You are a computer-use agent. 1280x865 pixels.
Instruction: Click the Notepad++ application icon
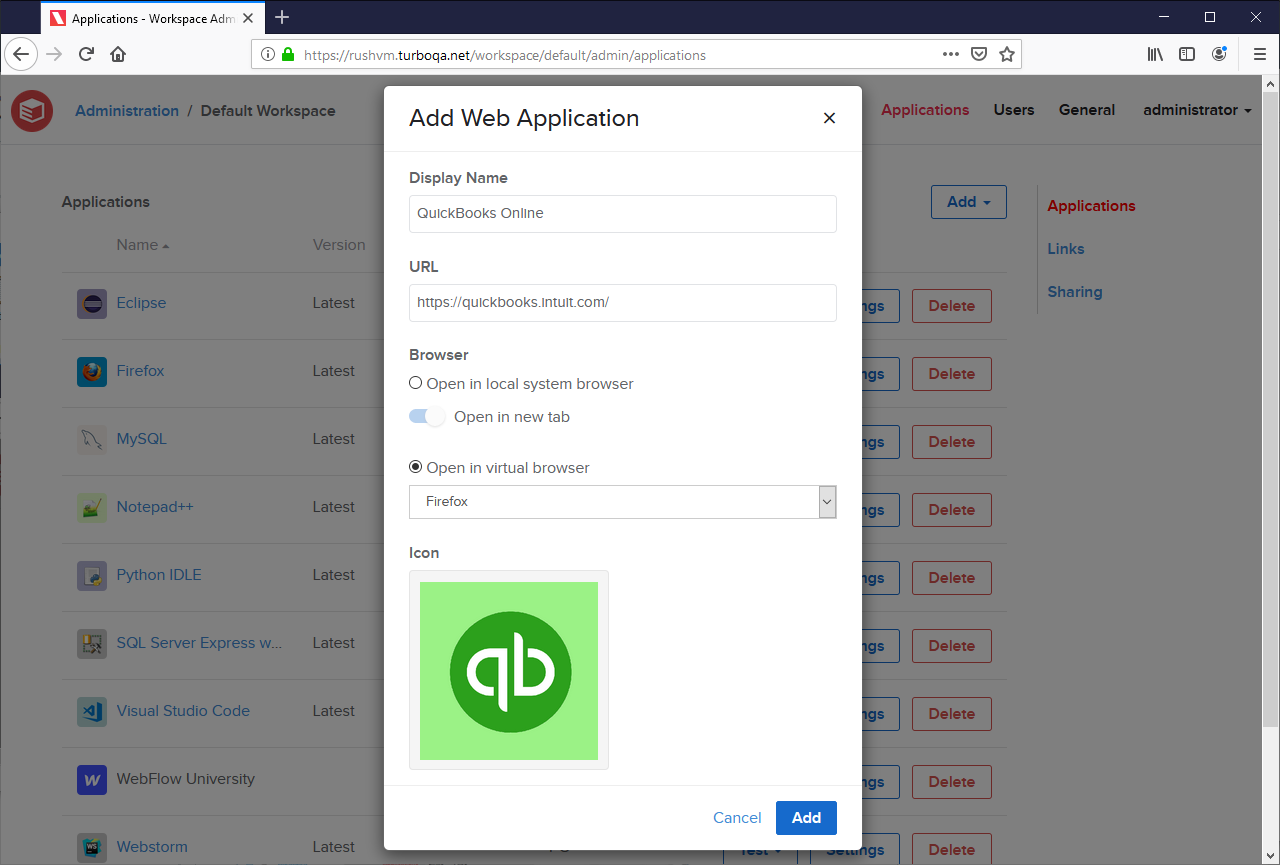[x=91, y=507]
